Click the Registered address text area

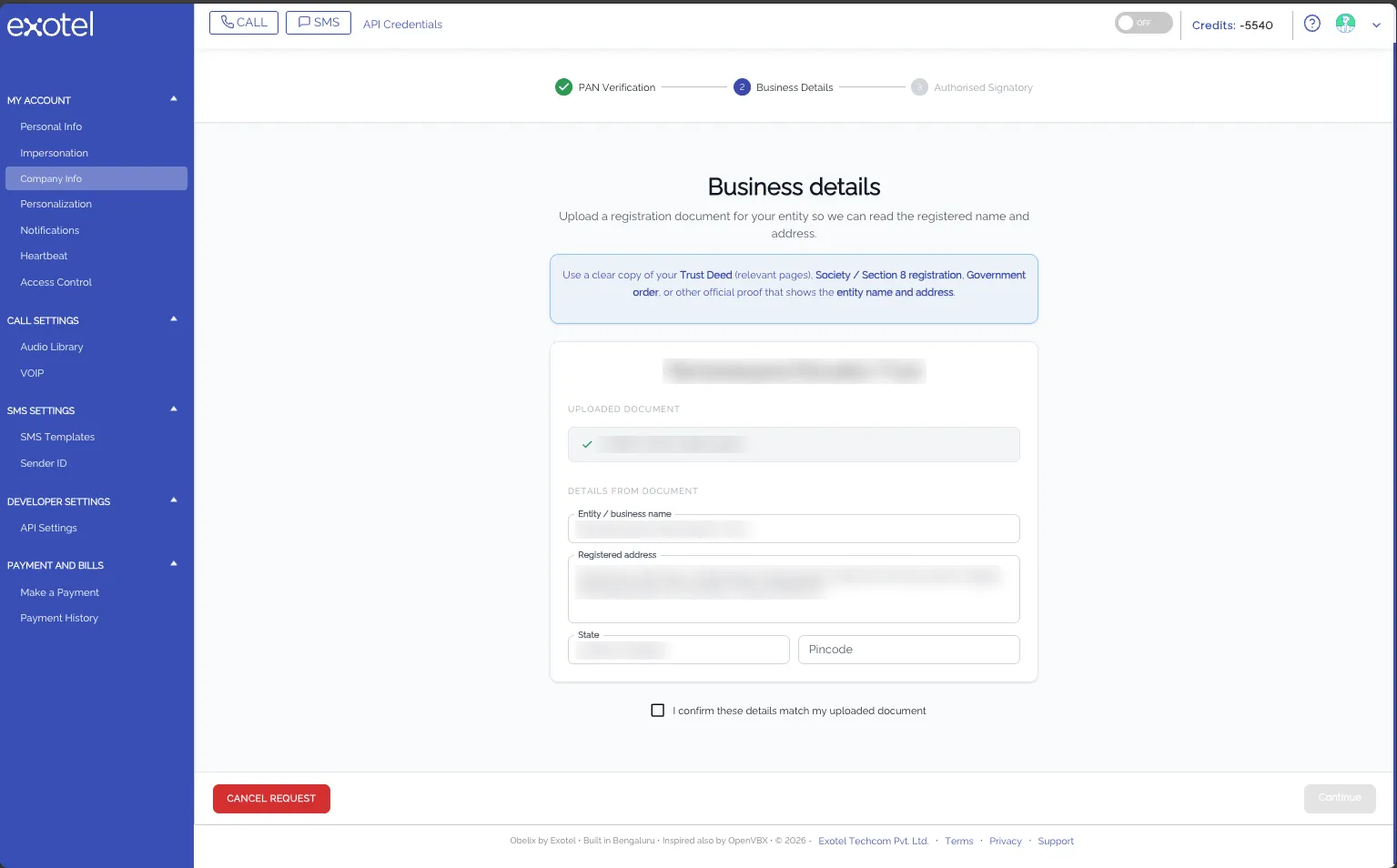tap(794, 589)
